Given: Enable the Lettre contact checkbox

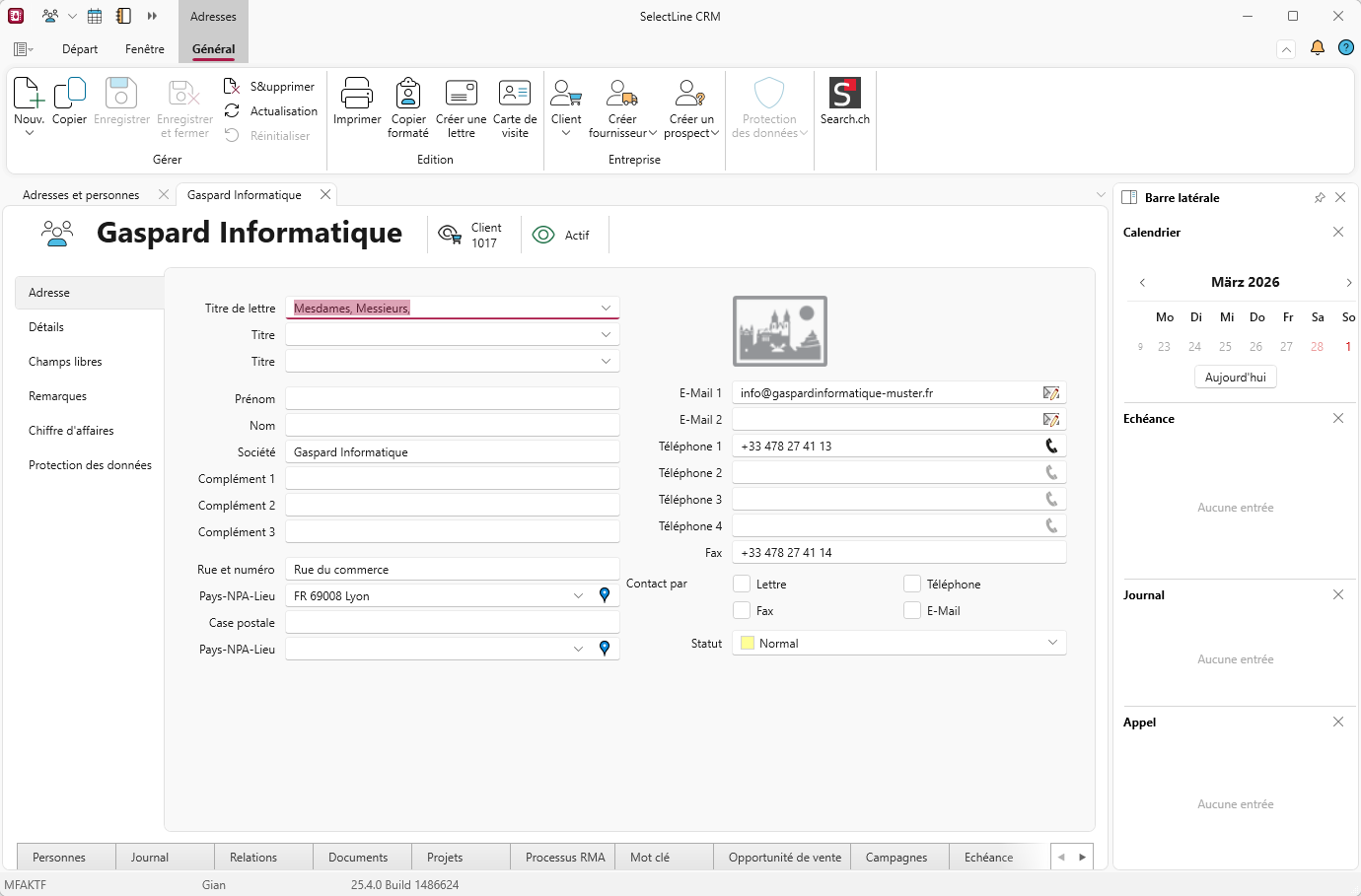Looking at the screenshot, I should pyautogui.click(x=743, y=585).
